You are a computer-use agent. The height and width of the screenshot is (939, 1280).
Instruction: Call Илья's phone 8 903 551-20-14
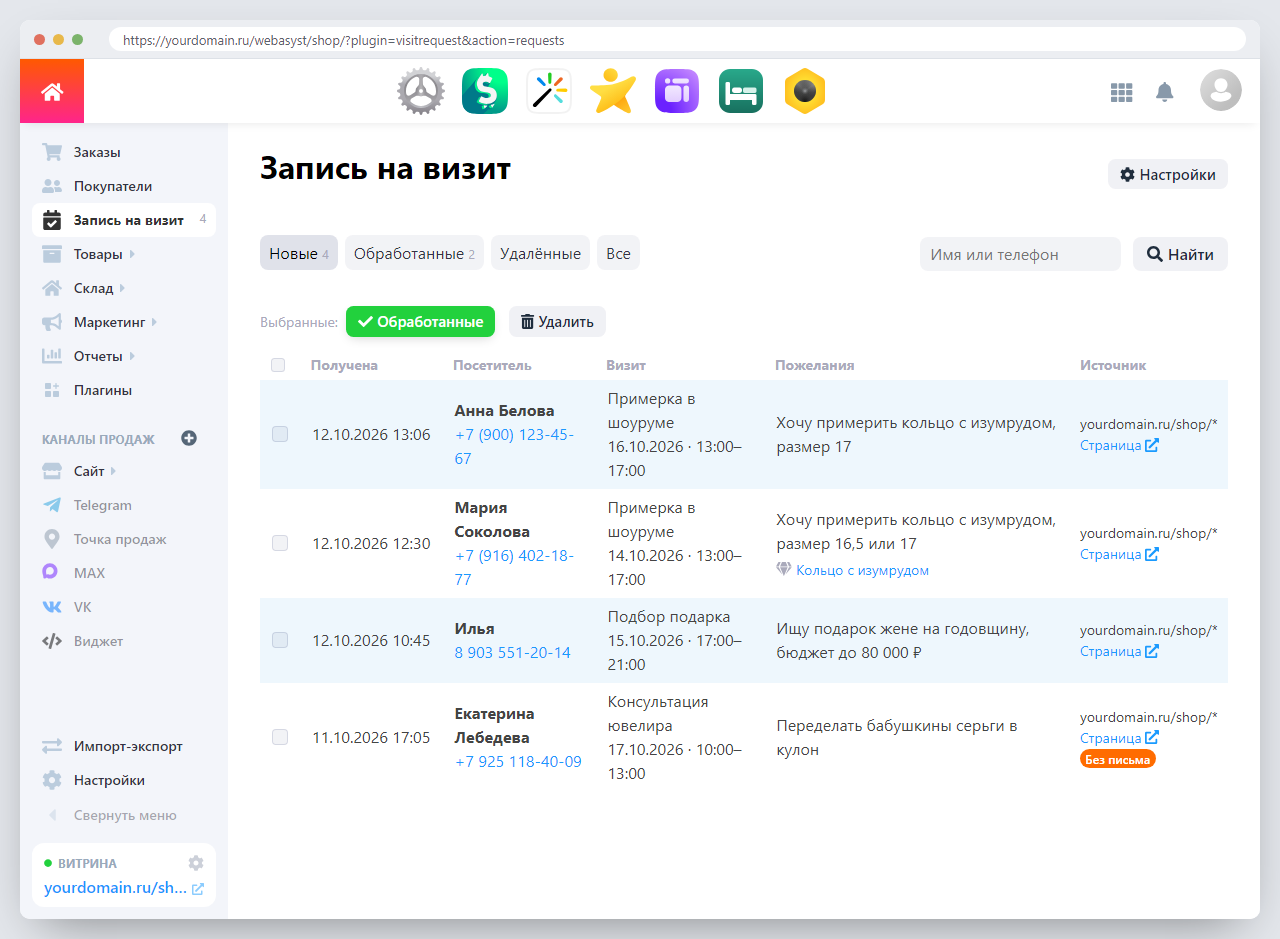coord(512,652)
